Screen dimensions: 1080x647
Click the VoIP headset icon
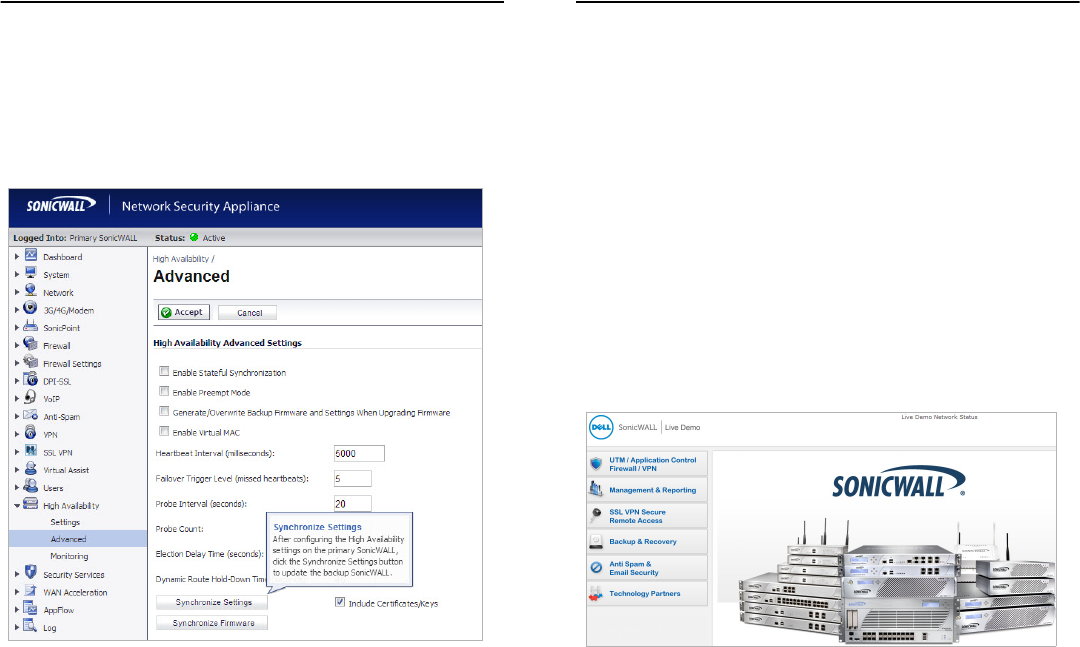[x=30, y=397]
